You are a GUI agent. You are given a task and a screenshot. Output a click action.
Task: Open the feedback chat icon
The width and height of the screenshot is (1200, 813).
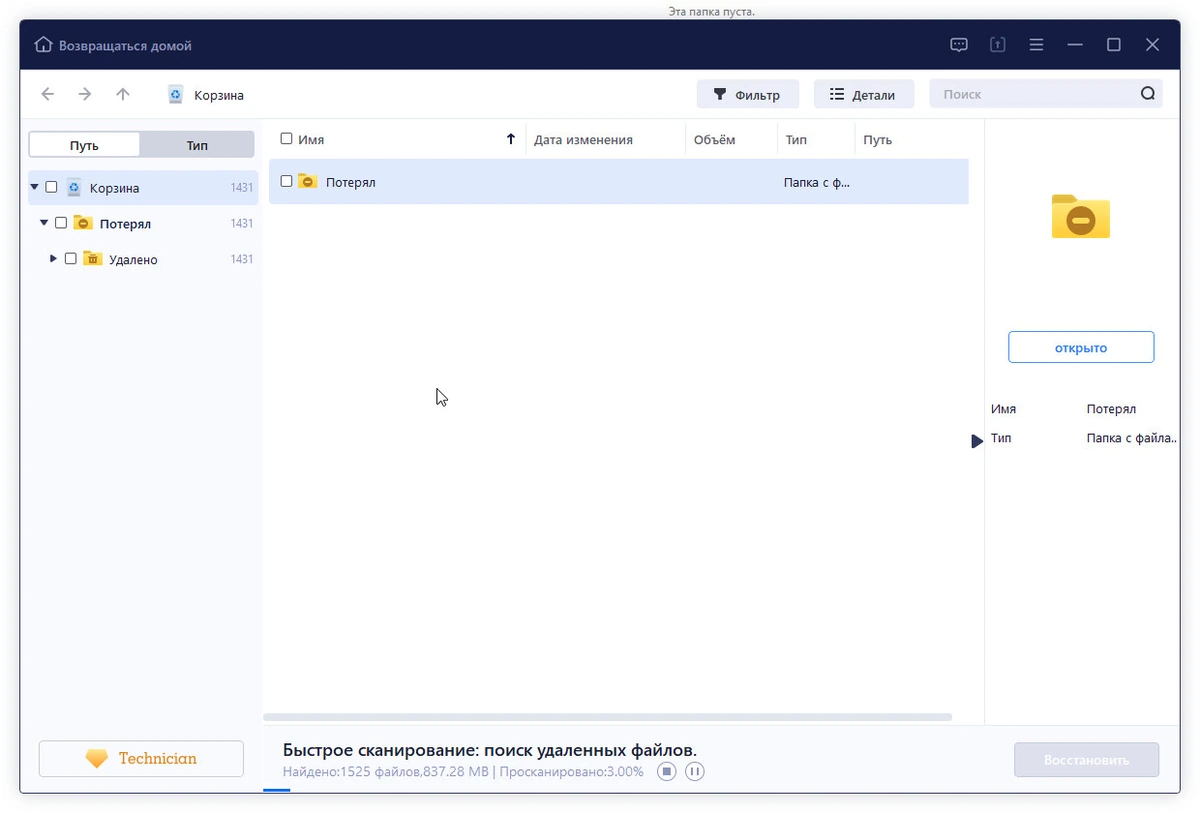(959, 45)
